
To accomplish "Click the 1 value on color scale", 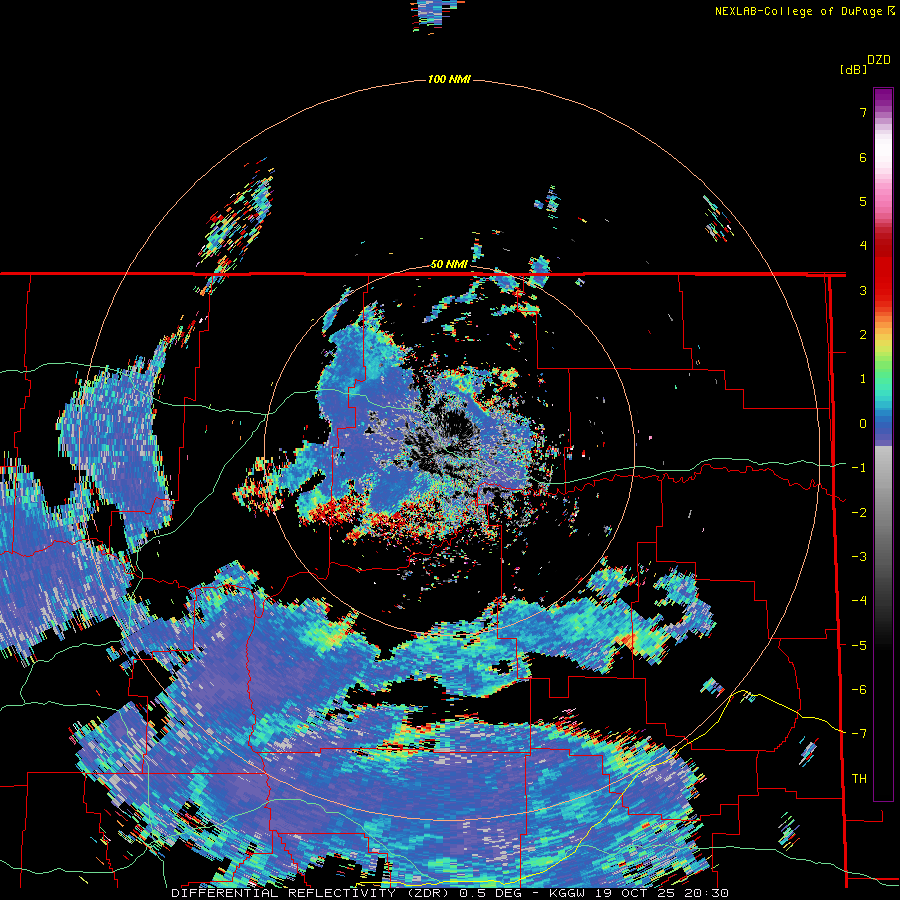I will 863,379.
